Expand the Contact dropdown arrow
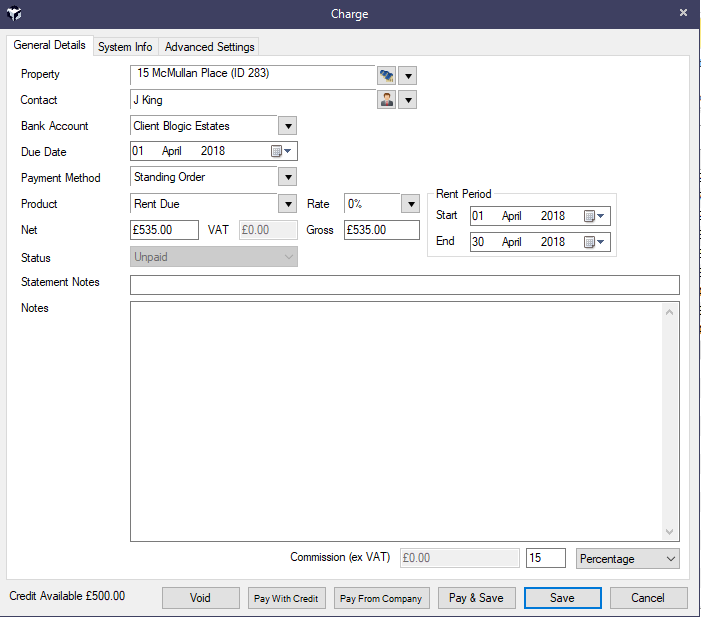 click(407, 100)
